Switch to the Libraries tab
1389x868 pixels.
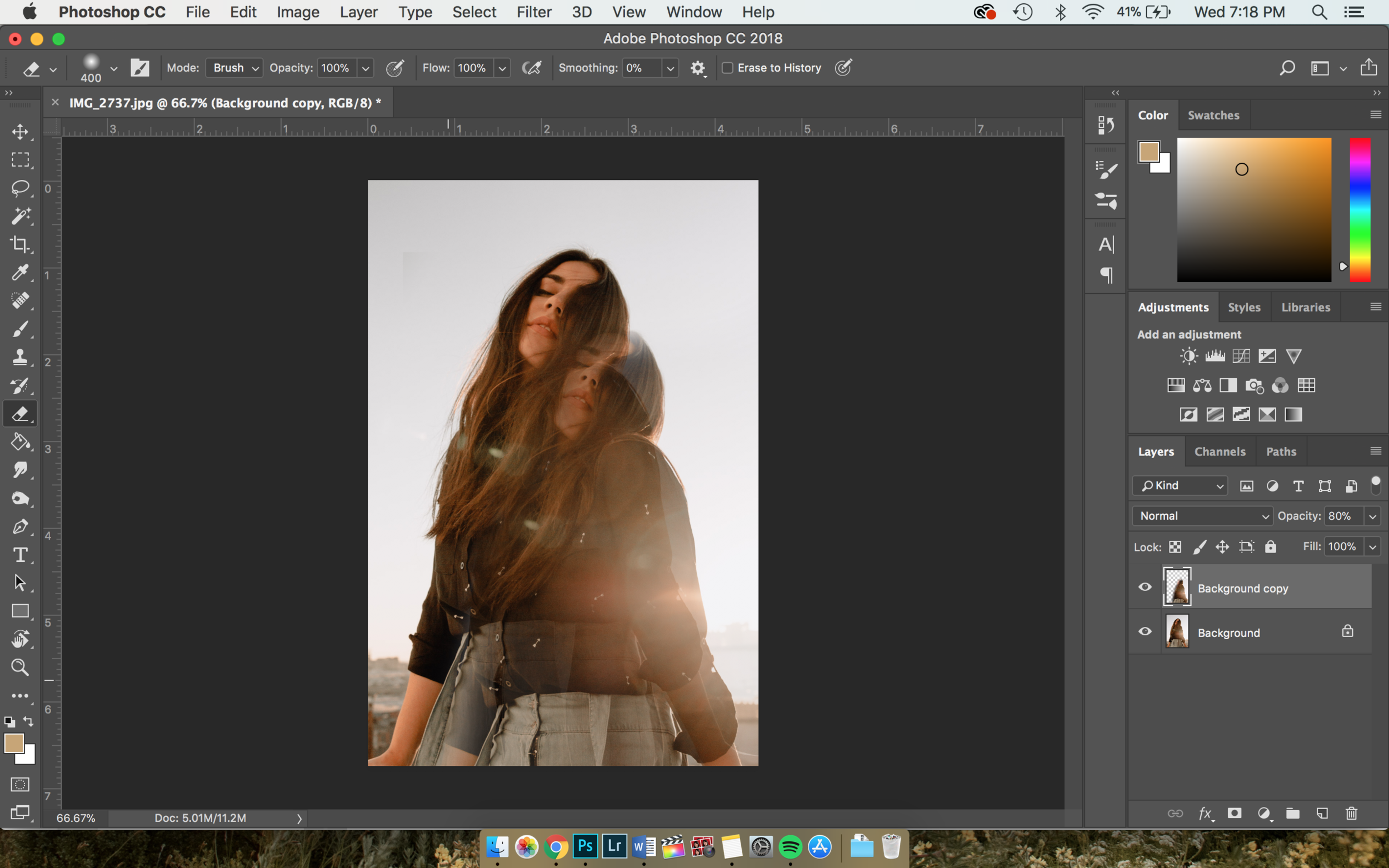point(1305,307)
